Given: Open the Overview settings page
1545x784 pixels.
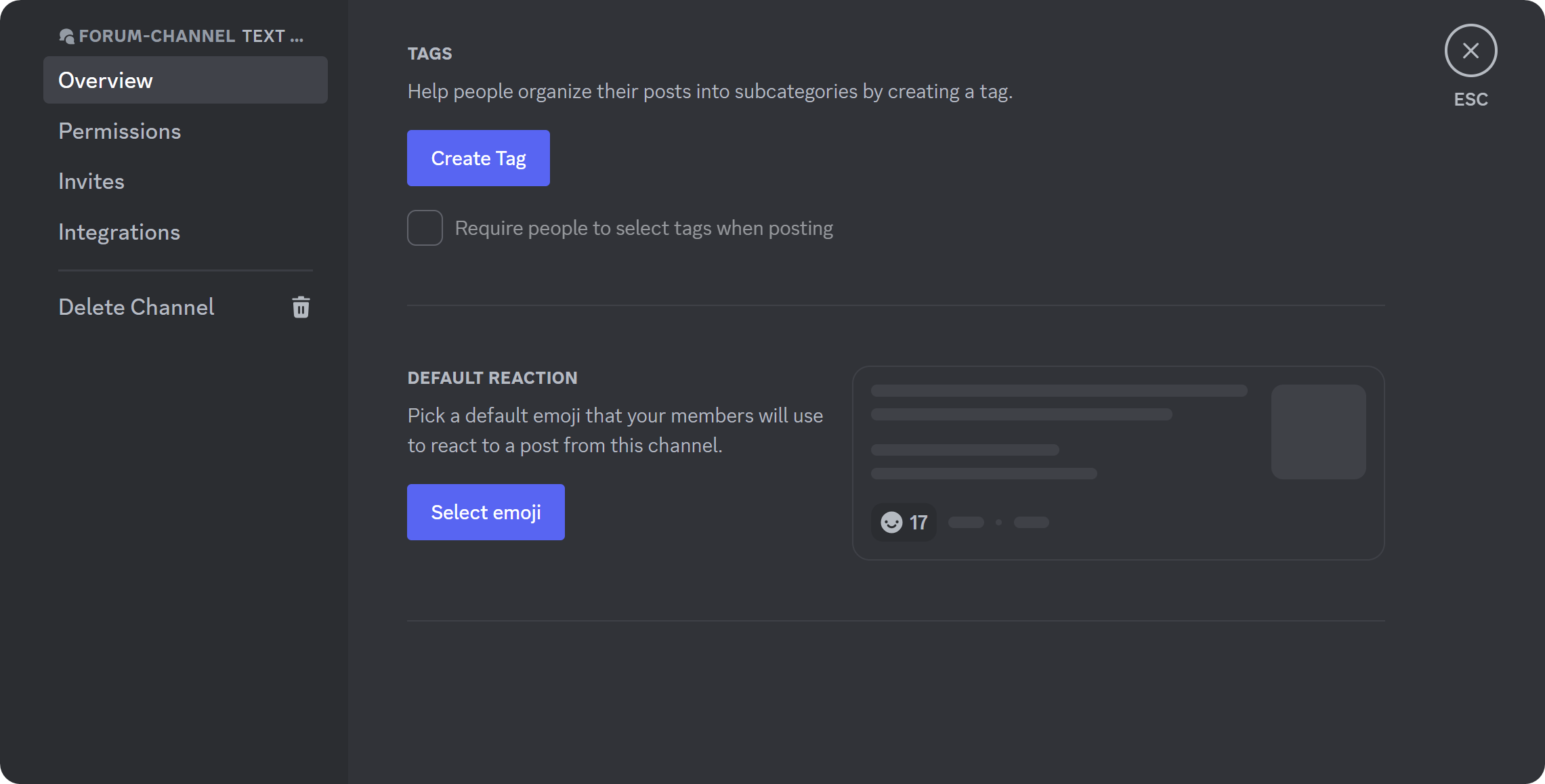Looking at the screenshot, I should point(105,80).
